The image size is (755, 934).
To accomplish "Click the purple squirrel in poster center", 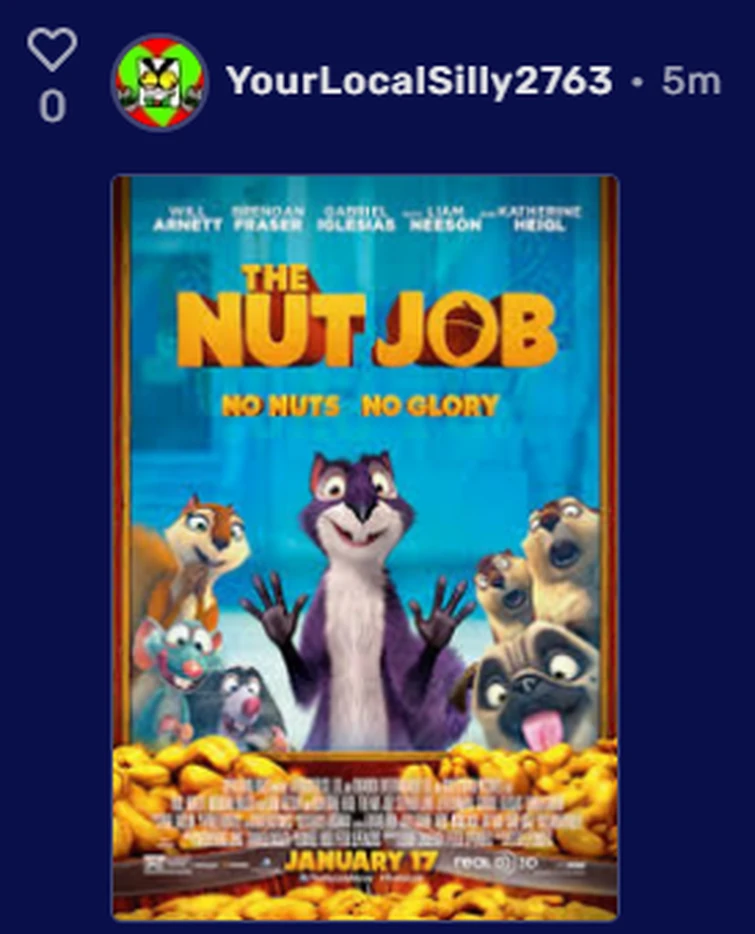I will (356, 602).
